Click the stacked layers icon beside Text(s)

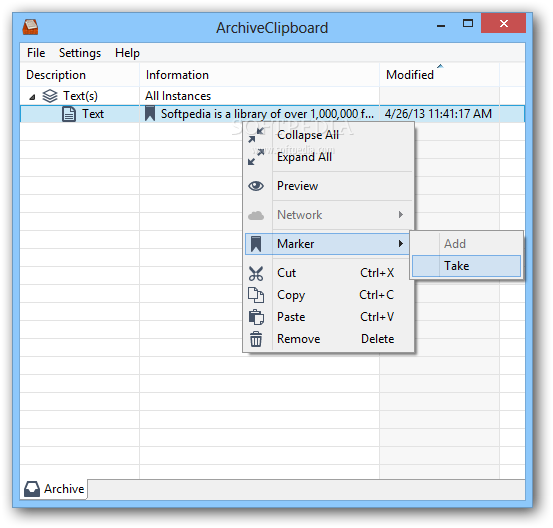[50, 96]
